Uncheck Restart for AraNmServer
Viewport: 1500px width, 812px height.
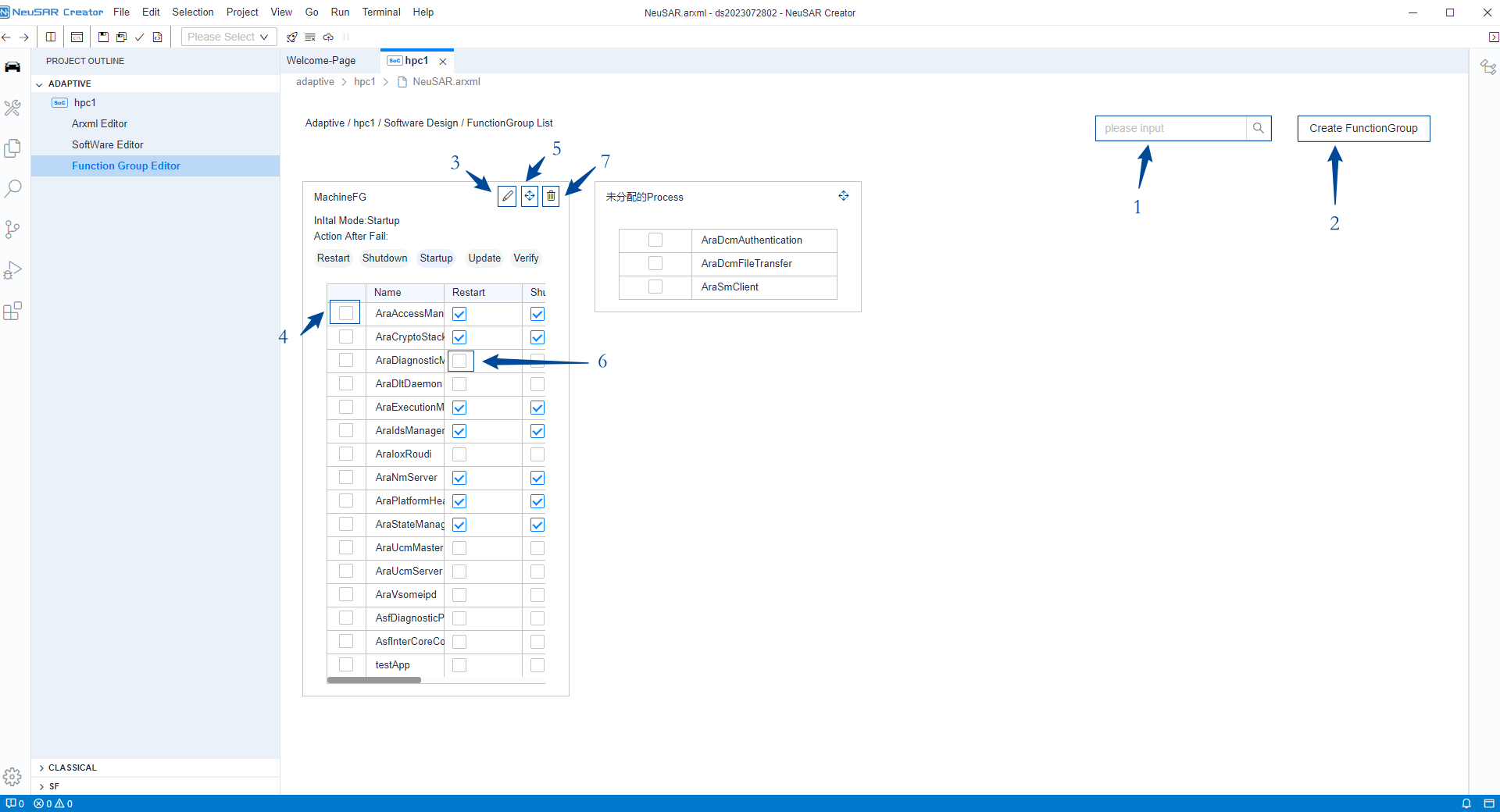click(x=459, y=478)
